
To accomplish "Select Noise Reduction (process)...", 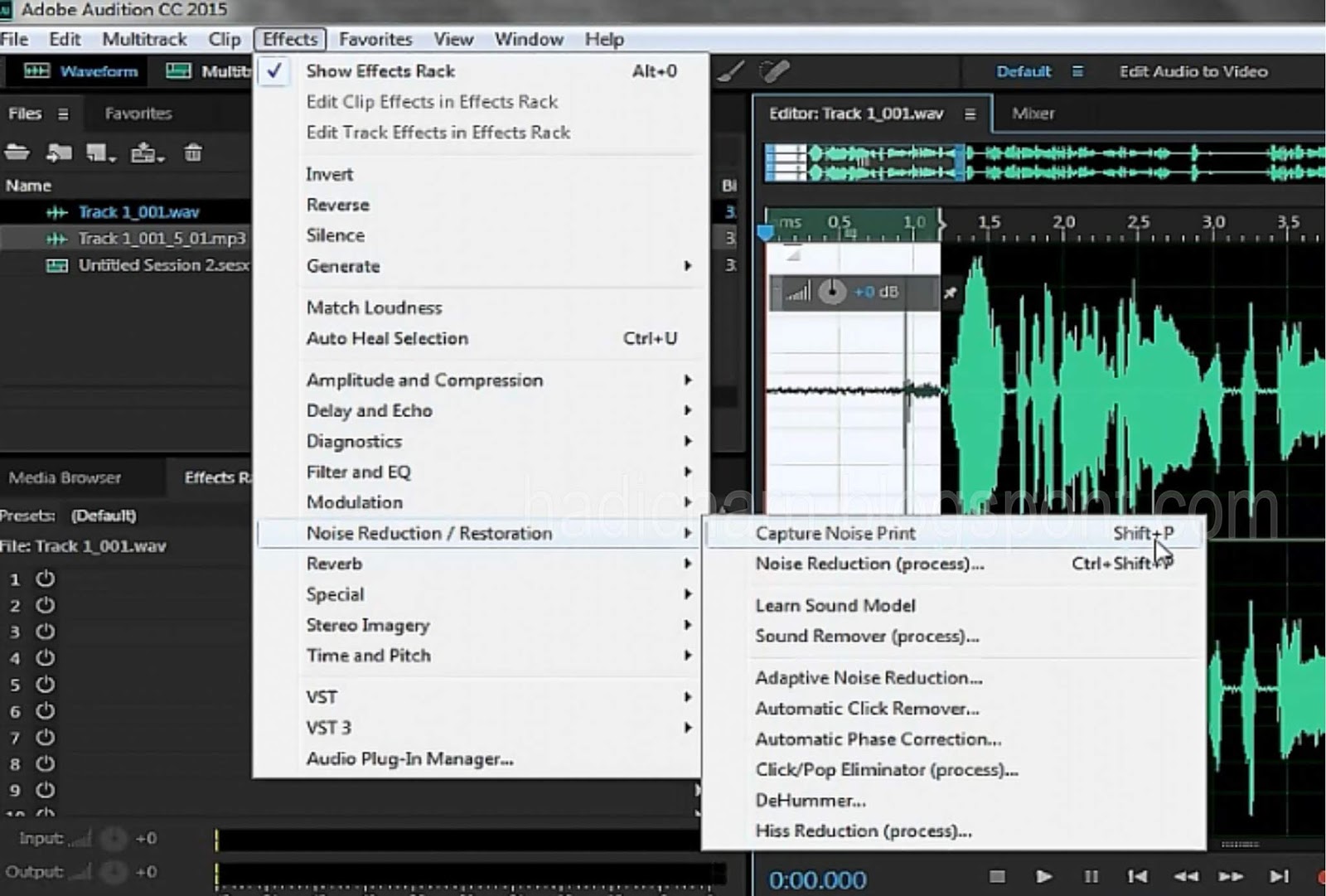I will 954,564.
